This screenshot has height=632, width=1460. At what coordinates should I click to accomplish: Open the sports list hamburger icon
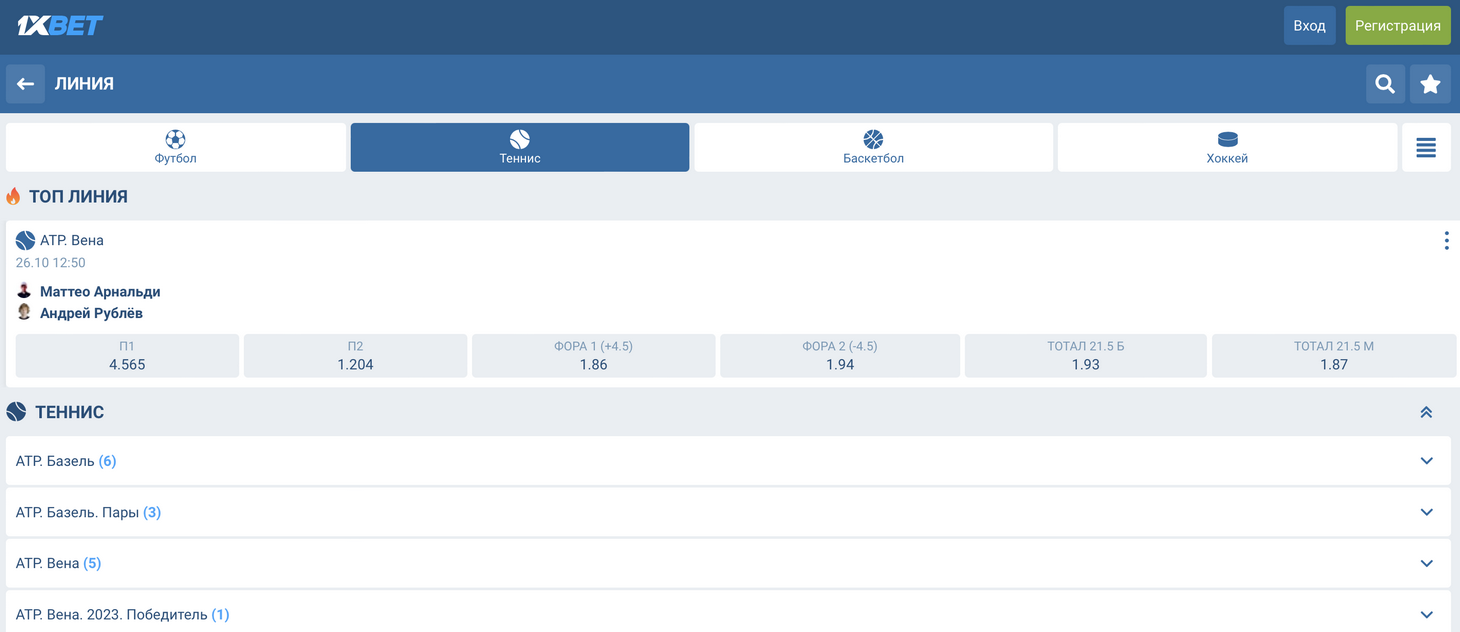click(1426, 147)
